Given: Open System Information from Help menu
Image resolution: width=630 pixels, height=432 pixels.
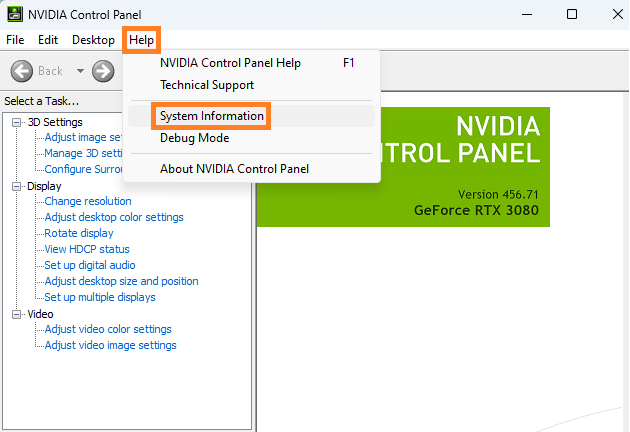Looking at the screenshot, I should pos(252,116).
